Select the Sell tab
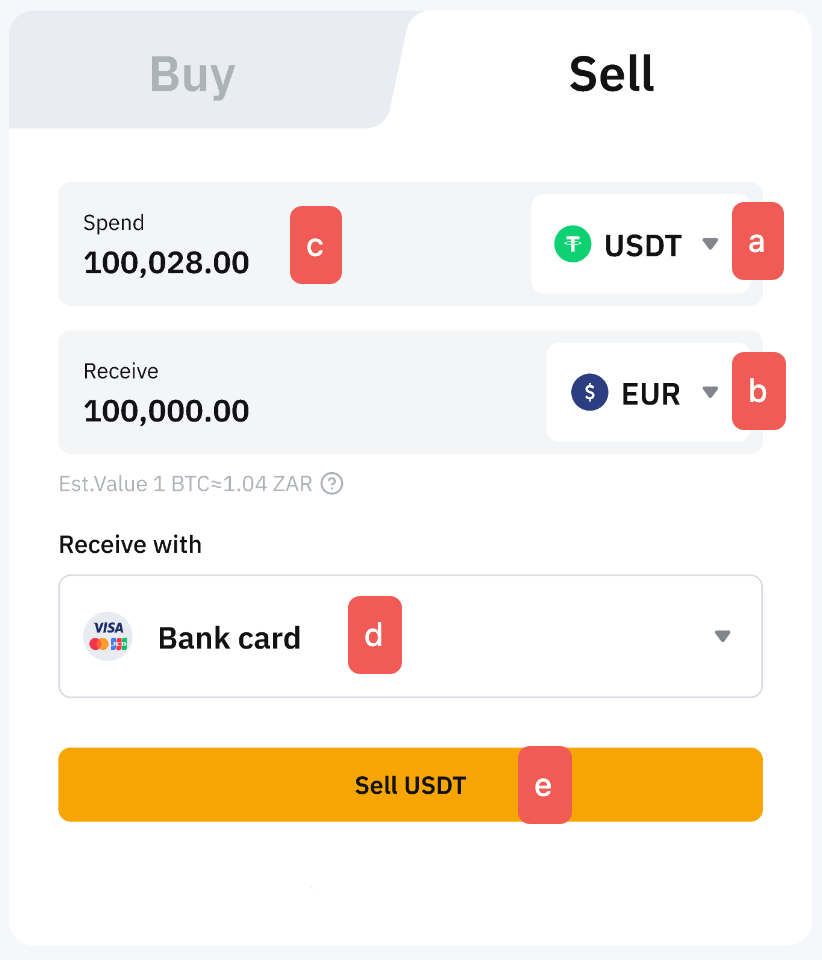The image size is (822, 960). [611, 75]
